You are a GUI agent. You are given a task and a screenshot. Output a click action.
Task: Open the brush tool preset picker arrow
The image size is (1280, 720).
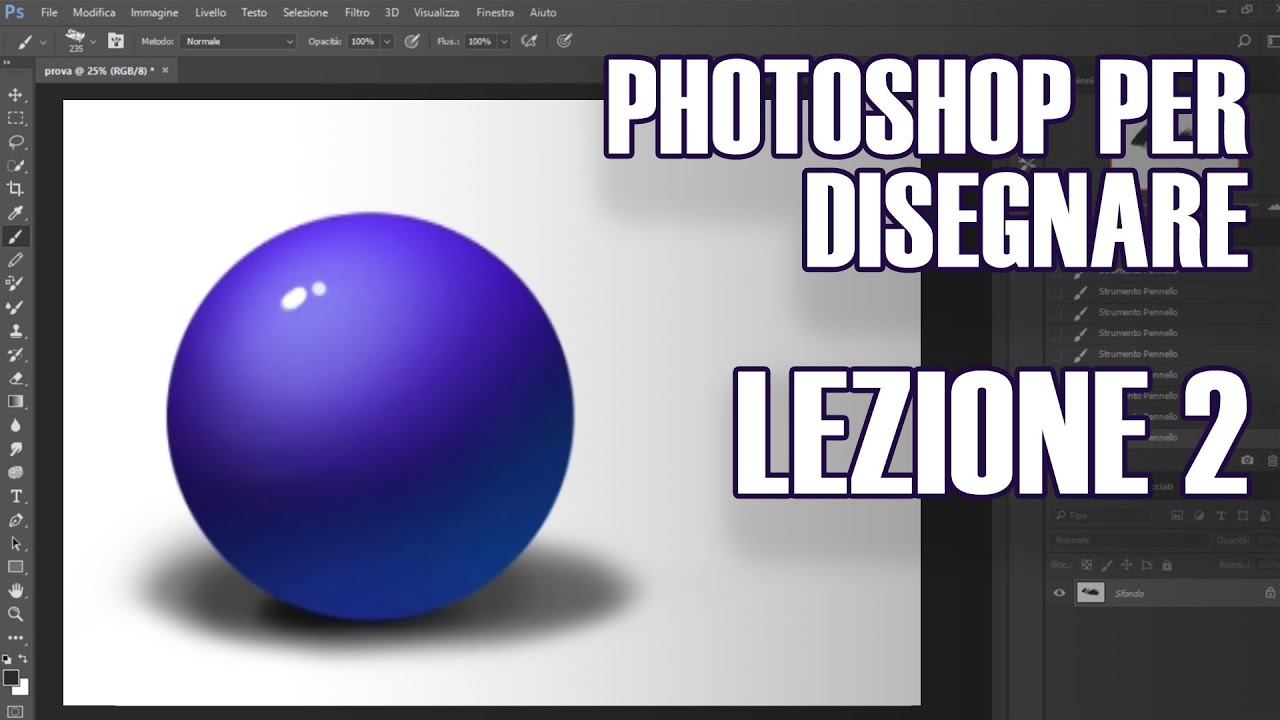(x=43, y=42)
